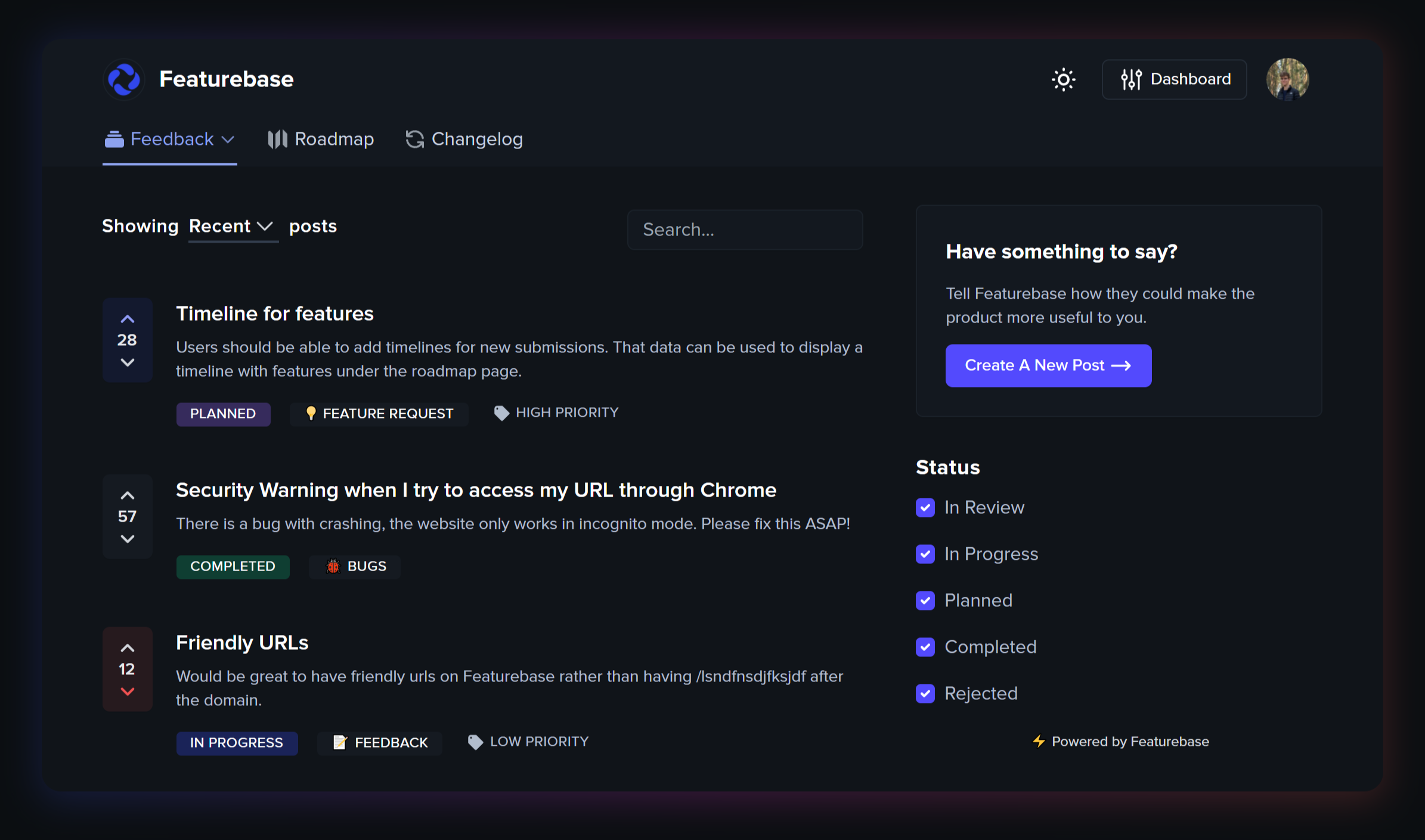Click the High Priority tag icon
This screenshot has height=840, width=1425.
(501, 413)
